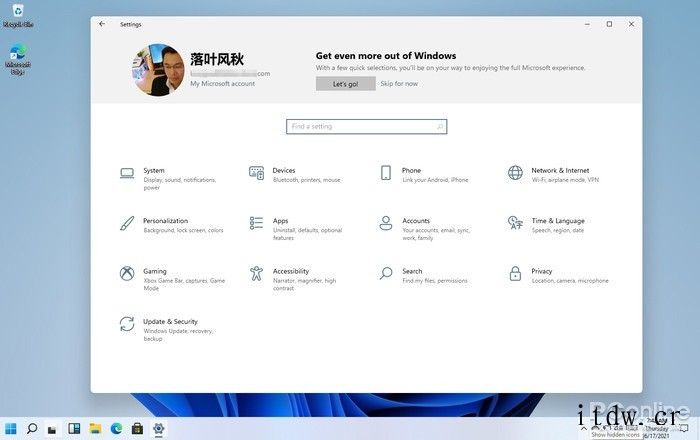
Task: Open the Windows Start menu on taskbar
Action: pyautogui.click(x=10, y=429)
